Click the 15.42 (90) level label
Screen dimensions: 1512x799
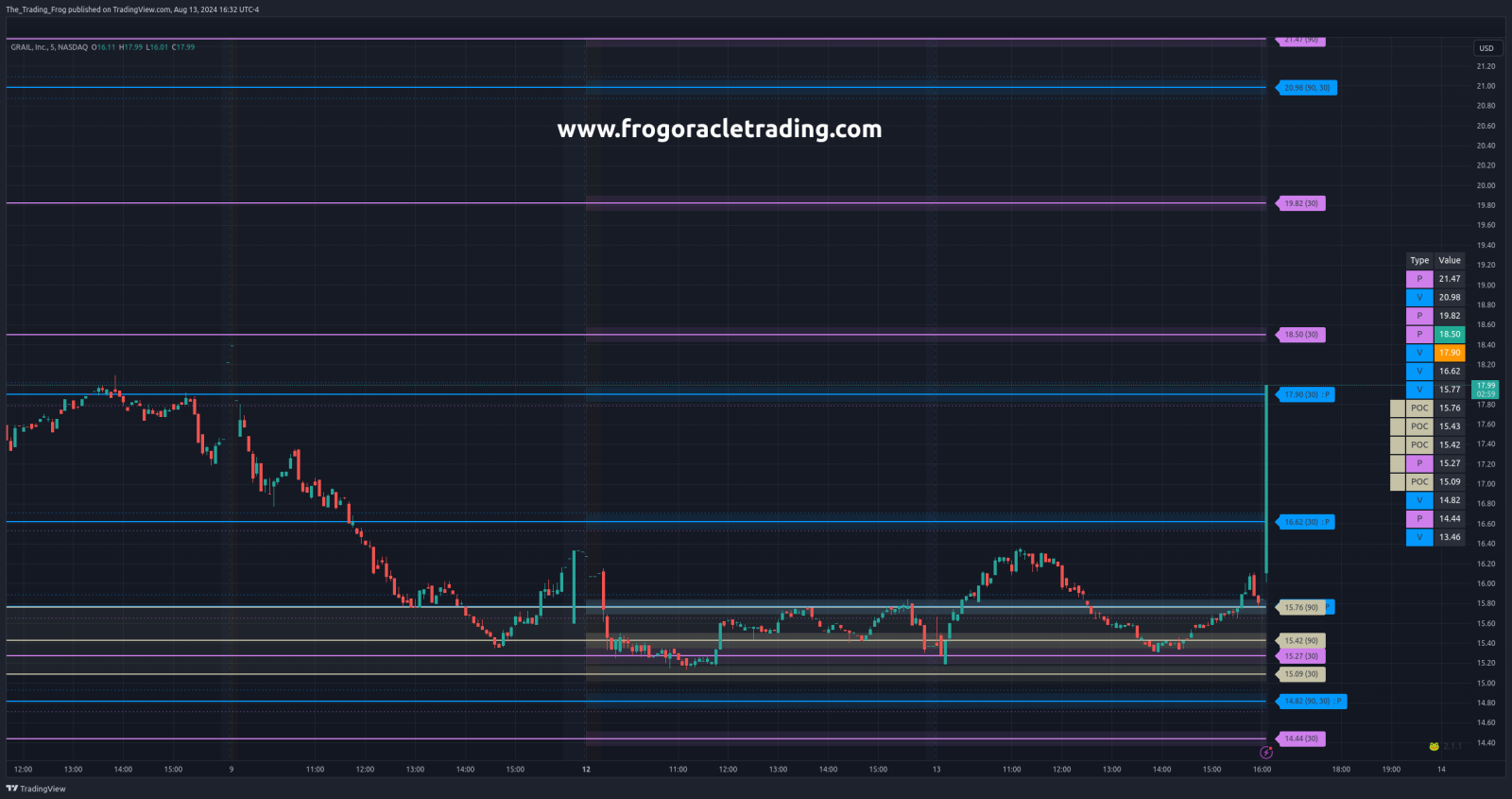tap(1300, 641)
